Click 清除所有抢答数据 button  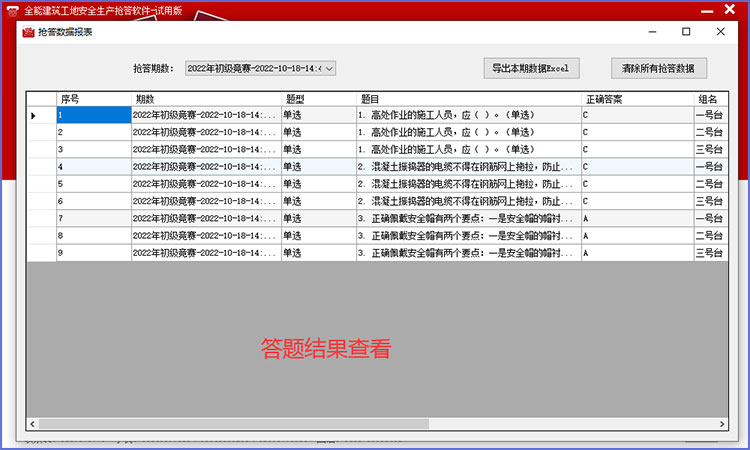[658, 69]
